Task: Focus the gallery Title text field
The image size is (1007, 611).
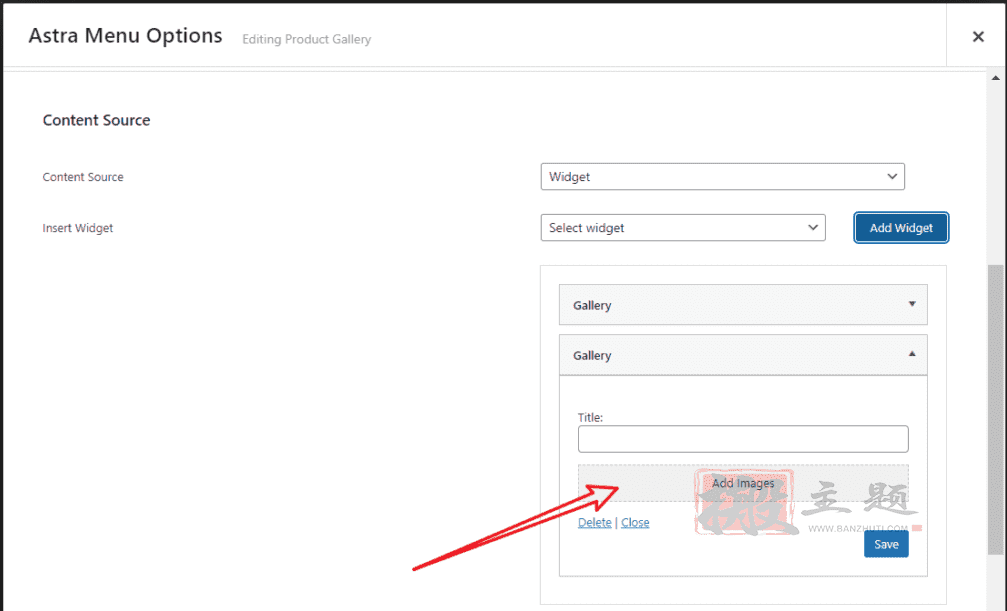Action: (x=743, y=439)
